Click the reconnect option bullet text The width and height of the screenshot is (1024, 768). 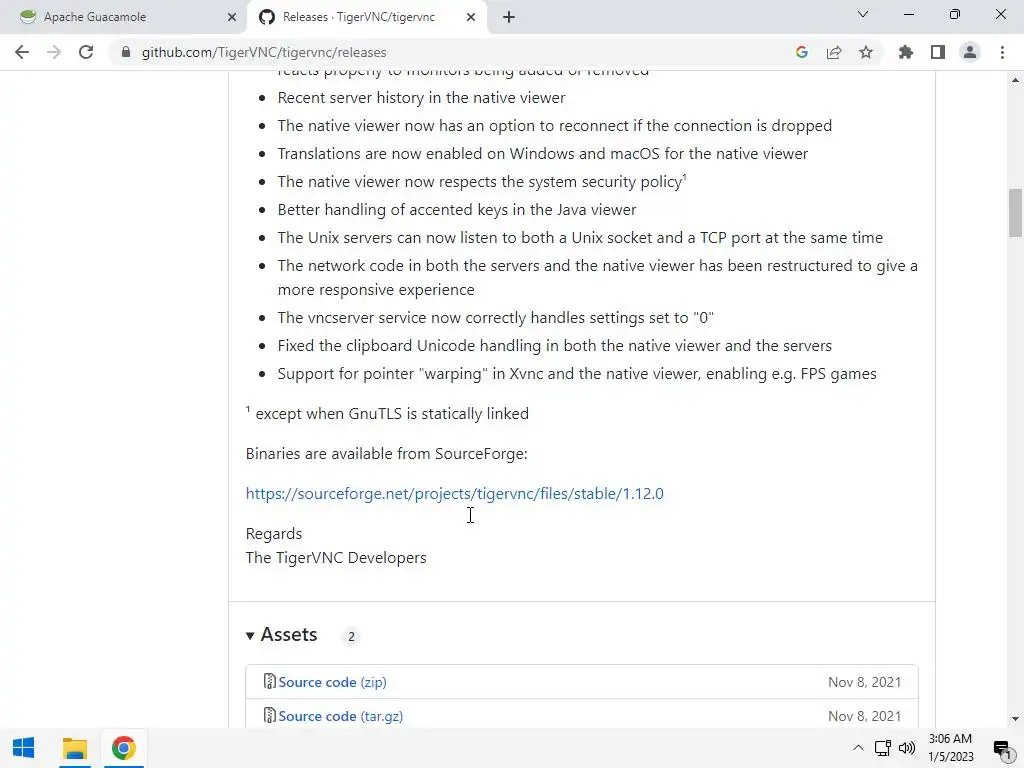click(x=554, y=125)
